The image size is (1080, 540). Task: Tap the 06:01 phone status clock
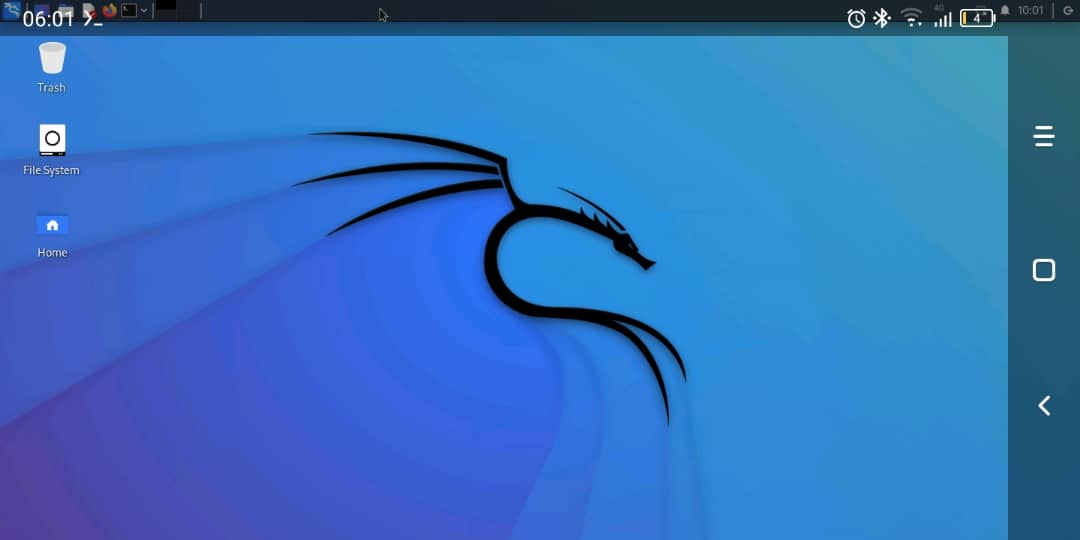[x=48, y=19]
